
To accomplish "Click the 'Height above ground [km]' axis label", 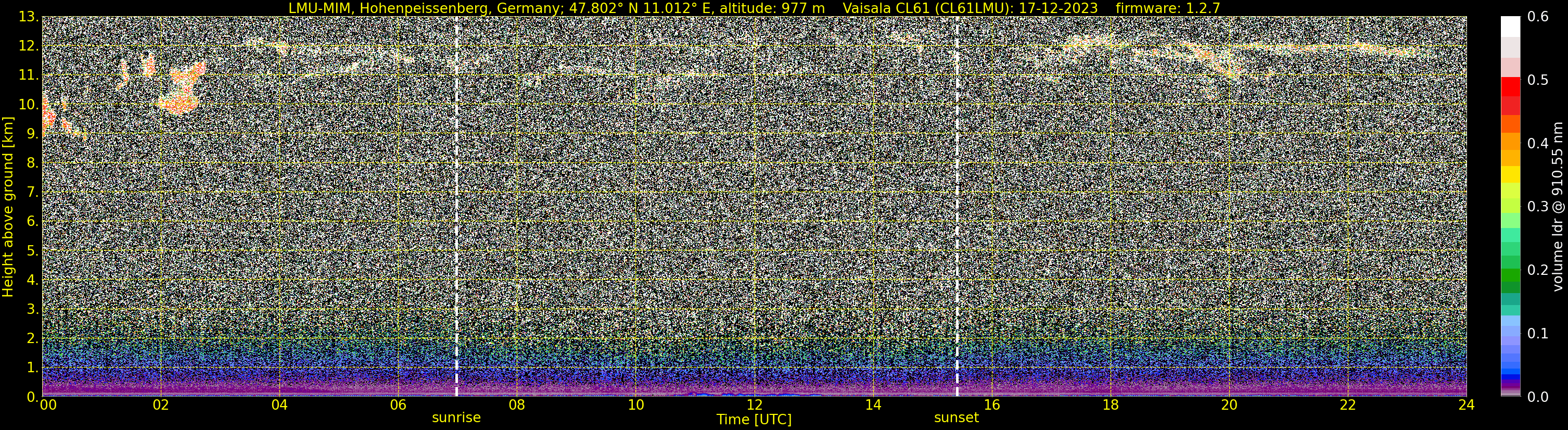I will (x=8, y=207).
